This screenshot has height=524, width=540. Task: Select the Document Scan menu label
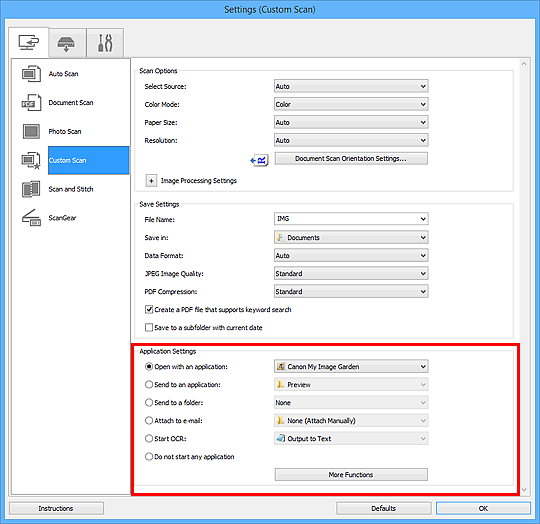pyautogui.click(x=71, y=103)
